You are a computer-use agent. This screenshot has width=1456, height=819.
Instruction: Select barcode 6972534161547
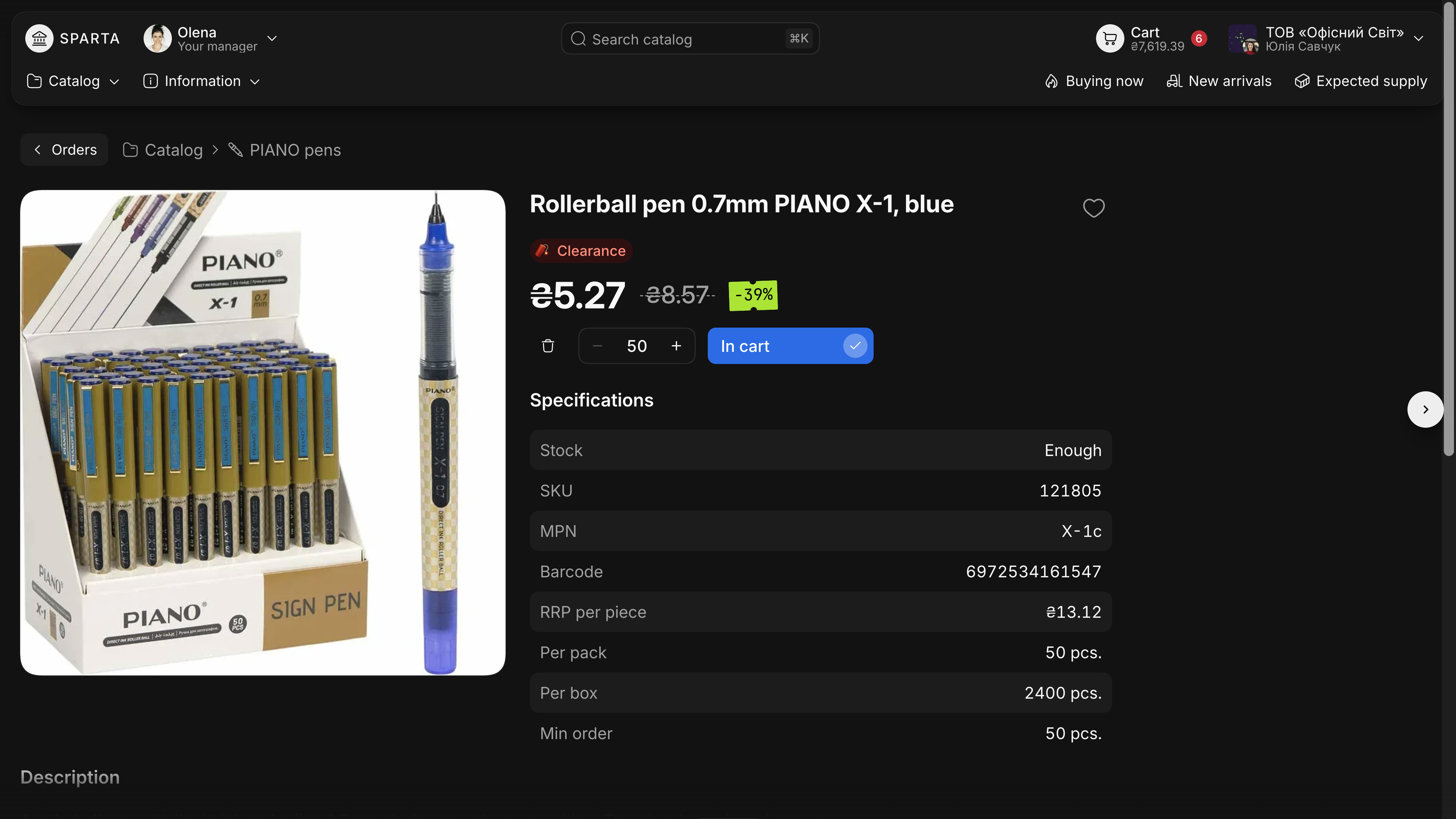coord(1033,571)
